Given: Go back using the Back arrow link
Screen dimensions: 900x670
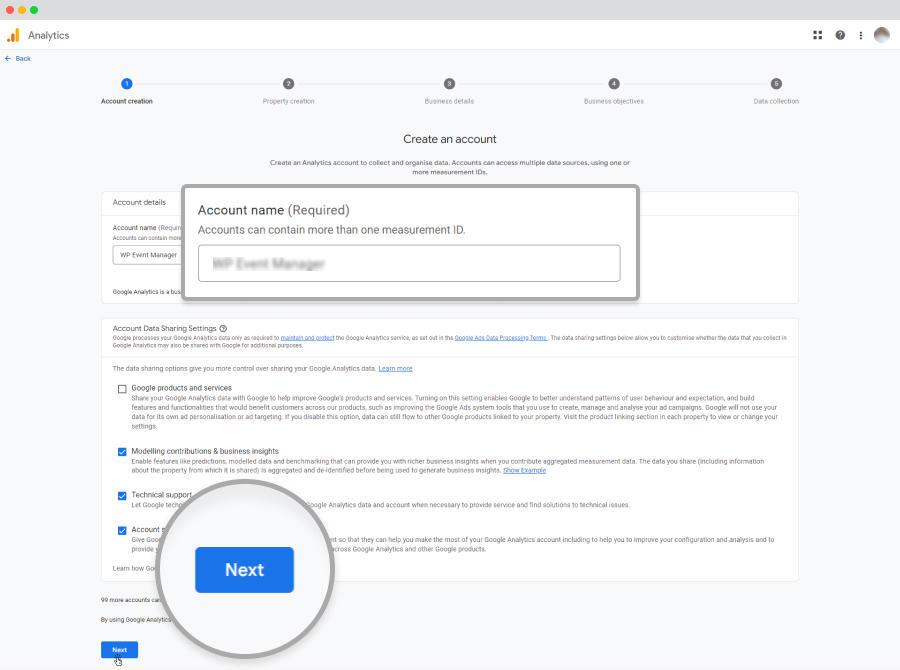Looking at the screenshot, I should 18,59.
